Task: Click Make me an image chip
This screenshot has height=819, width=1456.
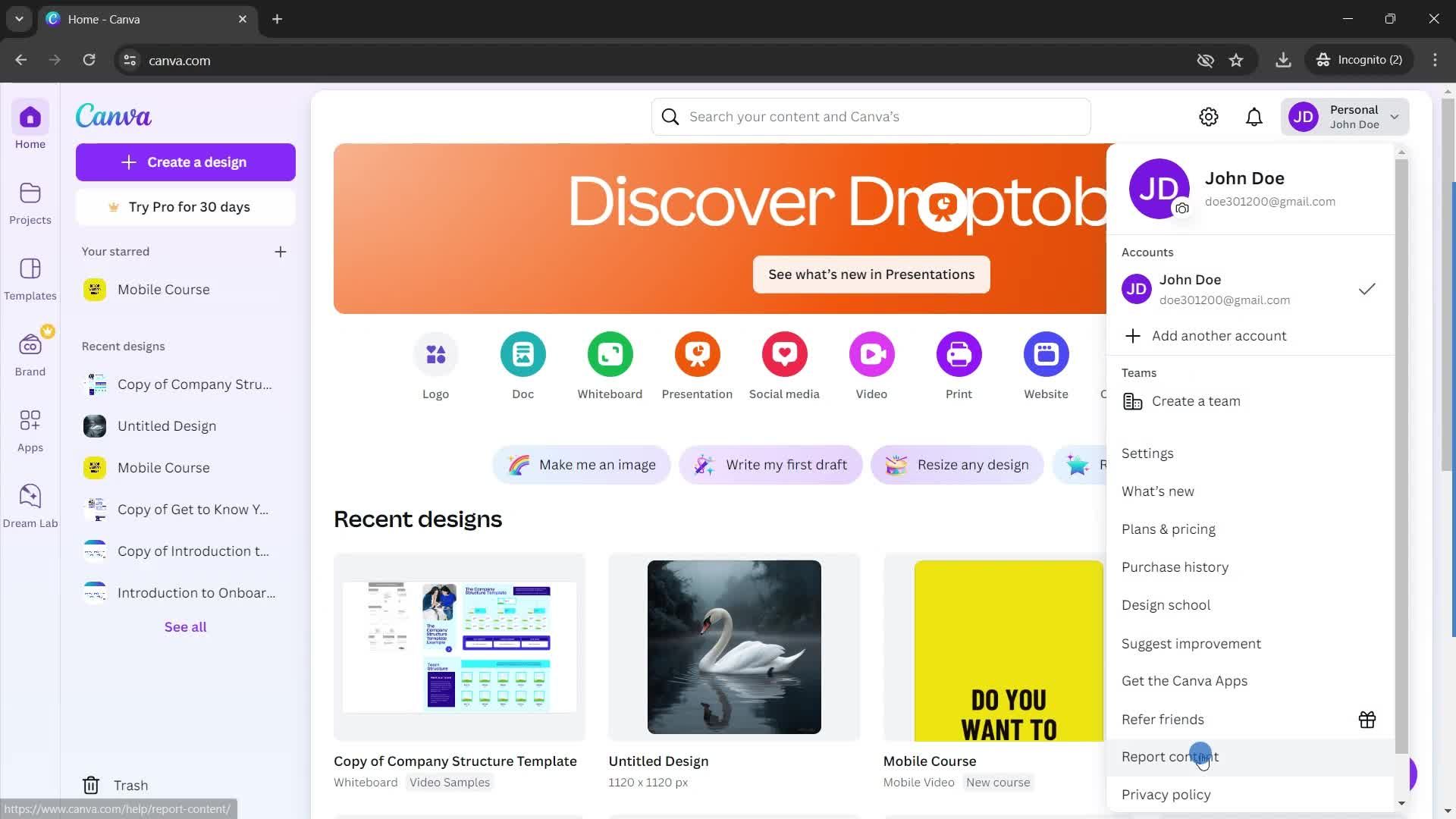Action: pos(582,465)
